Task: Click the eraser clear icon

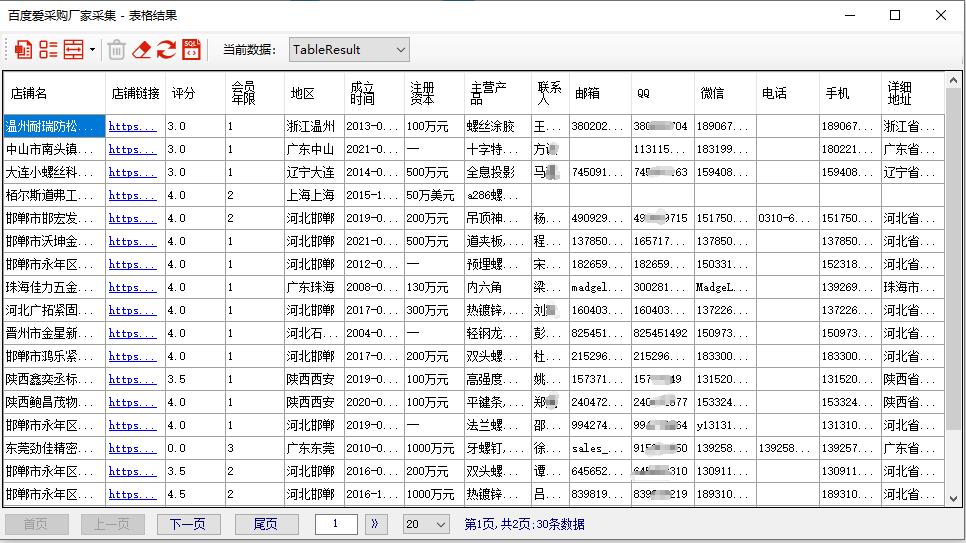Action: pos(141,49)
